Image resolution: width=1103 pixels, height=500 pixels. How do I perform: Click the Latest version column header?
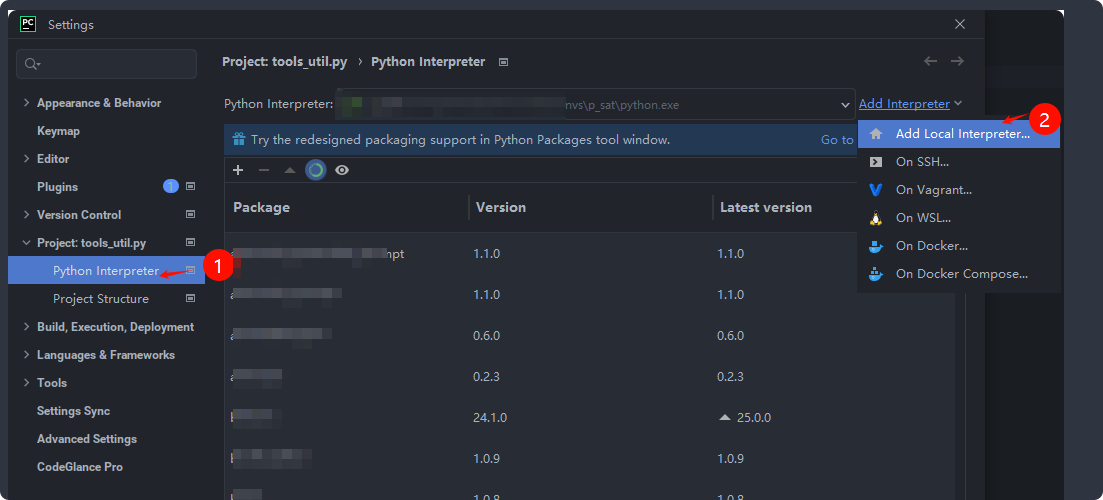(765, 207)
